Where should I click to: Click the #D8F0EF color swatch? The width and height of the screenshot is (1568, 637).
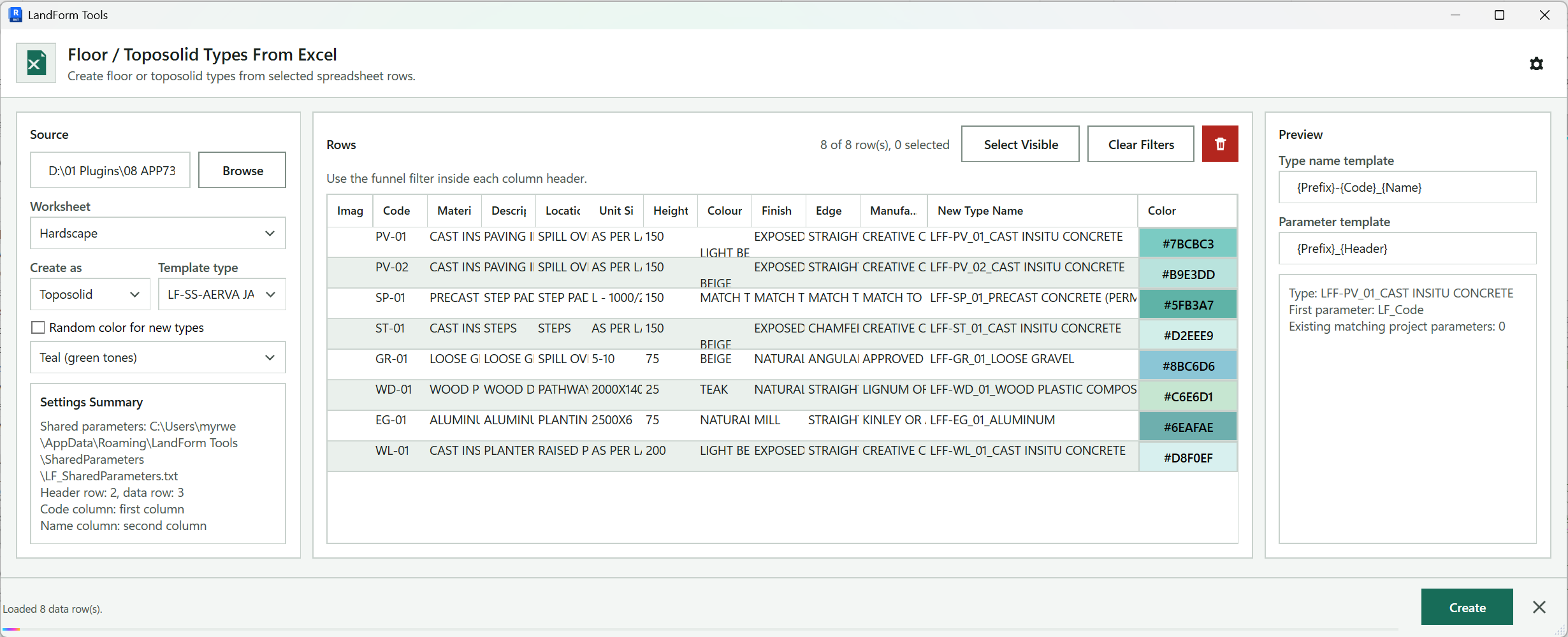click(x=1188, y=457)
